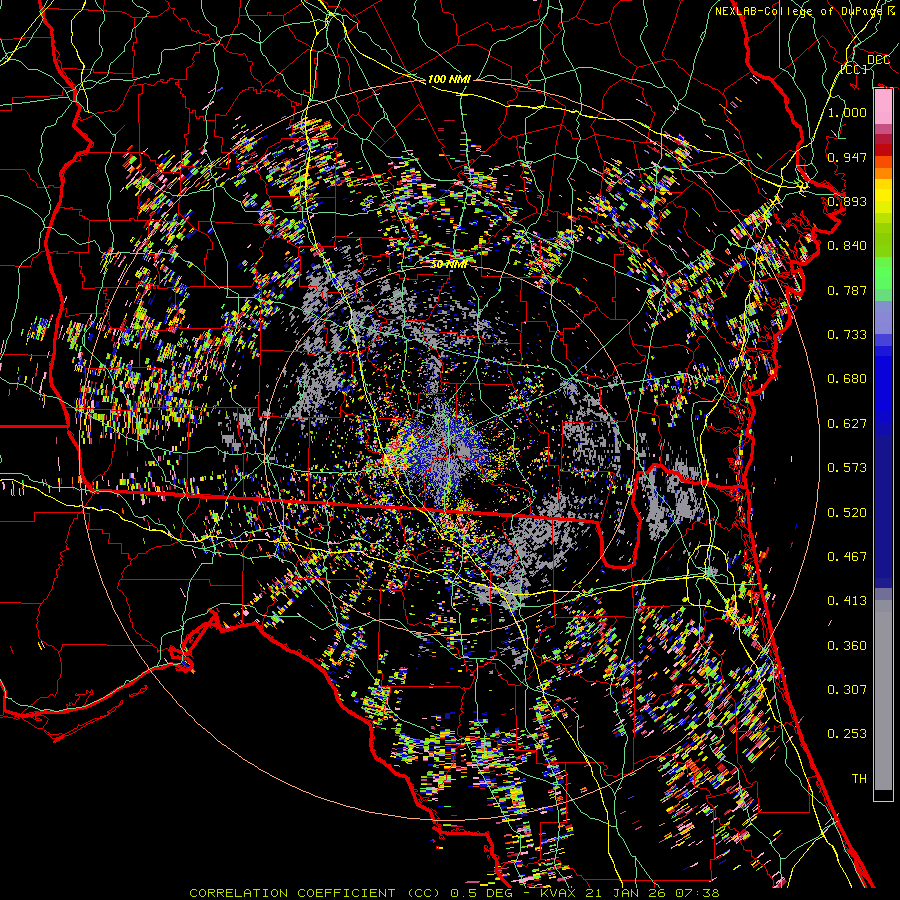Select the 0.467 legend value

[x=847, y=557]
